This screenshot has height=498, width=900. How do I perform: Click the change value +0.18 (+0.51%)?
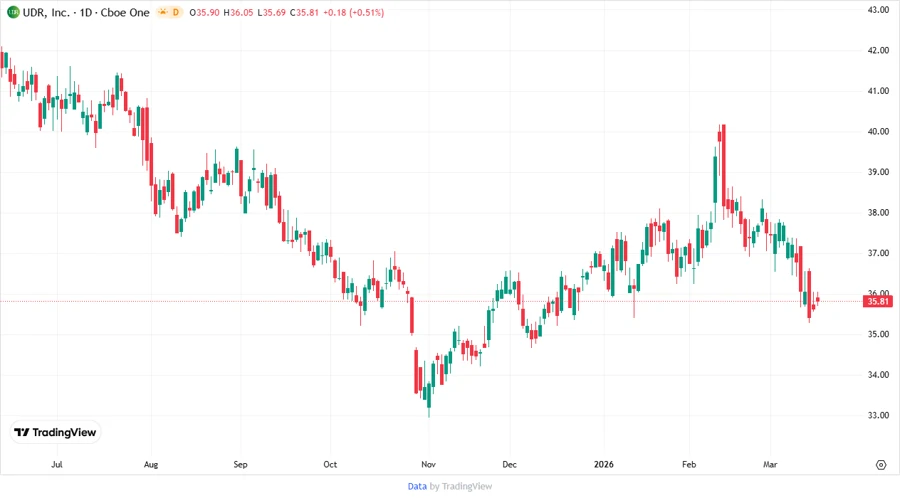coord(354,12)
